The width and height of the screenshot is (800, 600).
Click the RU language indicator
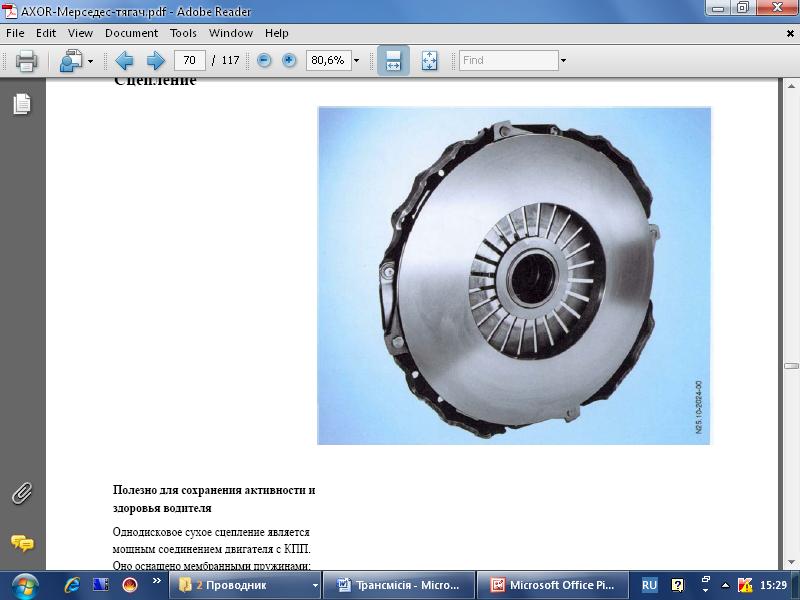pos(649,585)
